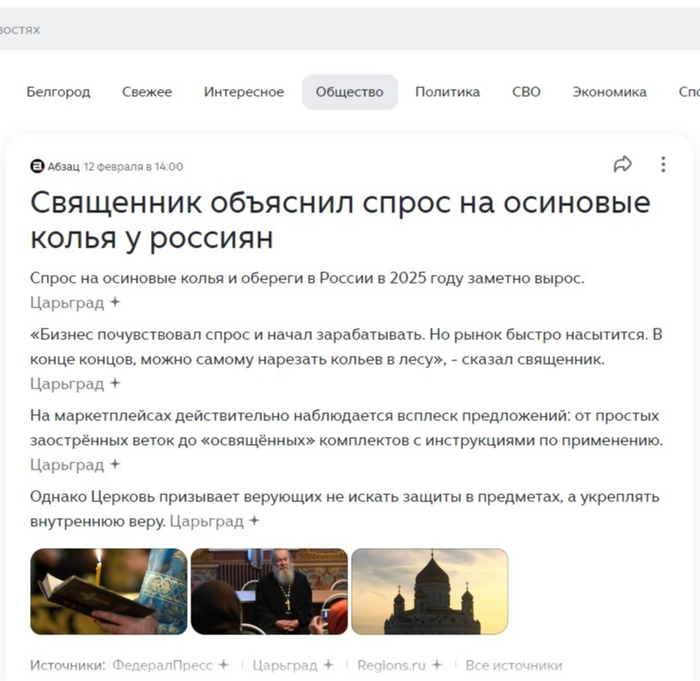Open article headline about осиновые колья
This screenshot has width=700, height=681.
pyautogui.click(x=340, y=220)
